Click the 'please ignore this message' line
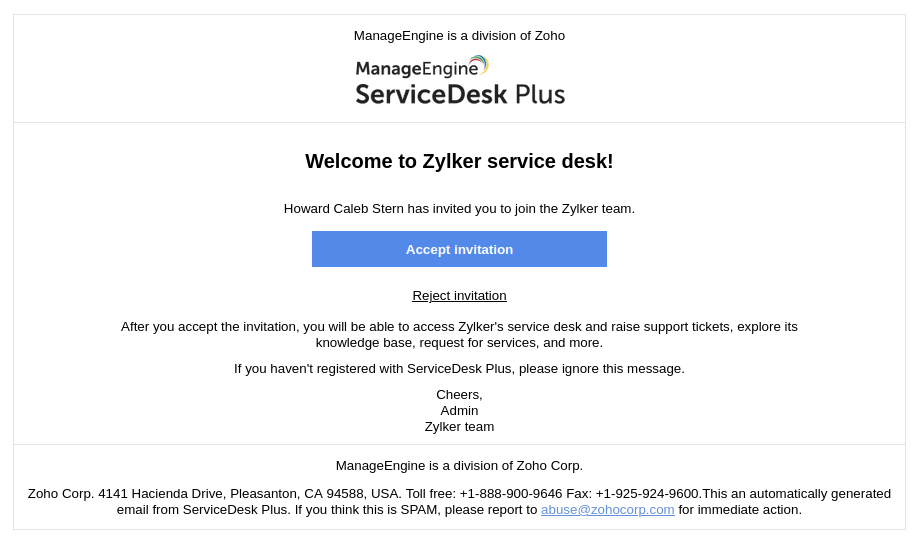 tap(459, 368)
